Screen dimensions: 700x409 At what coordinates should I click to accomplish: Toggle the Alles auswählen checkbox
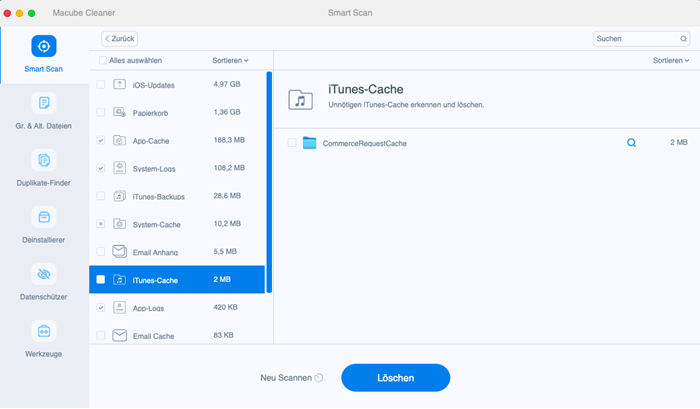[103, 60]
